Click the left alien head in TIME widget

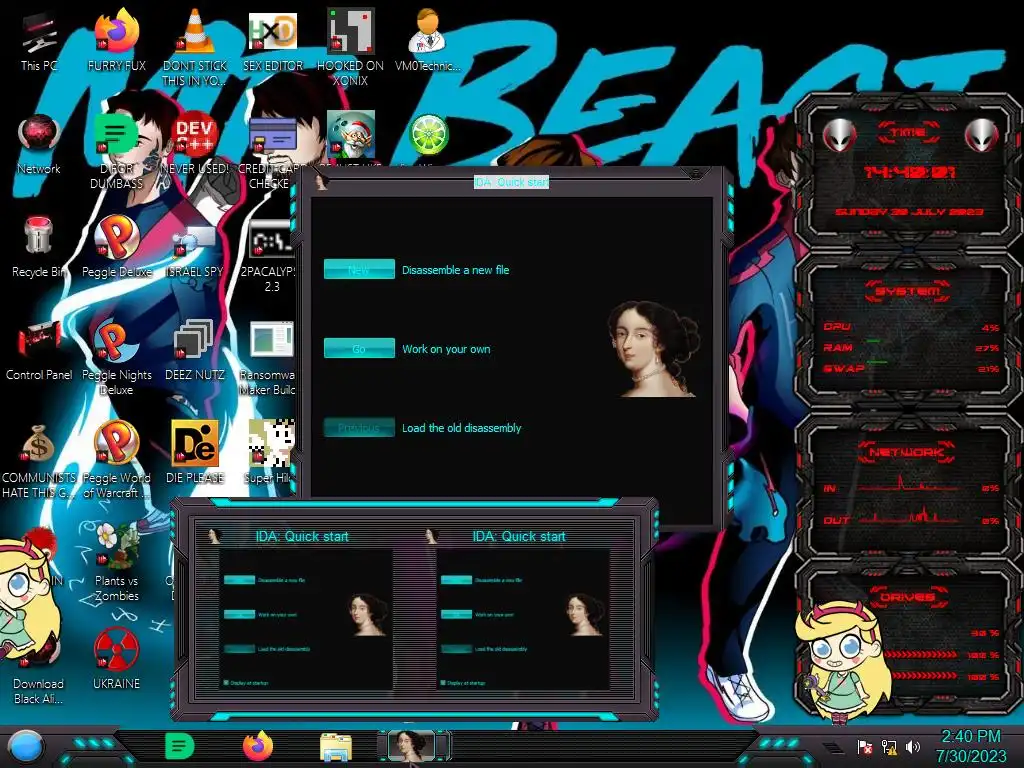[x=840, y=135]
